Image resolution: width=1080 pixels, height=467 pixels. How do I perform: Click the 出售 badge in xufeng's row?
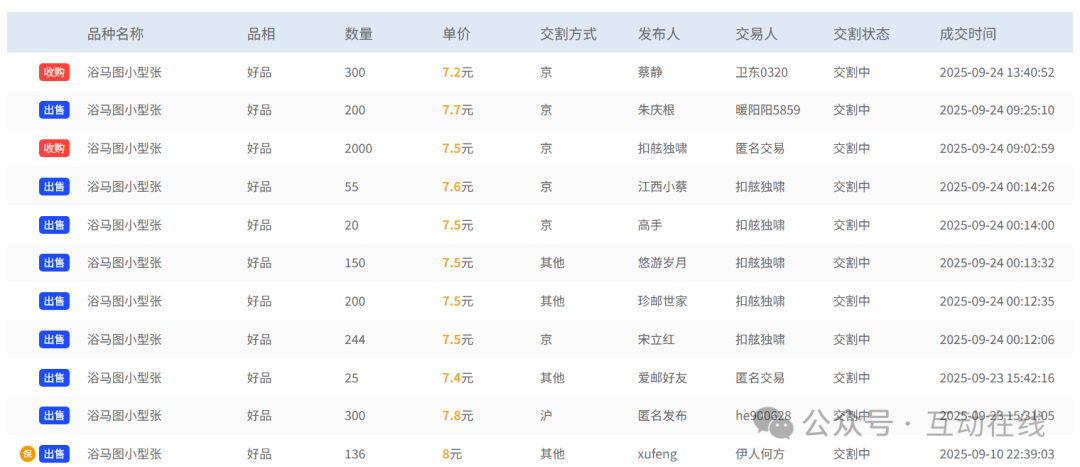54,454
